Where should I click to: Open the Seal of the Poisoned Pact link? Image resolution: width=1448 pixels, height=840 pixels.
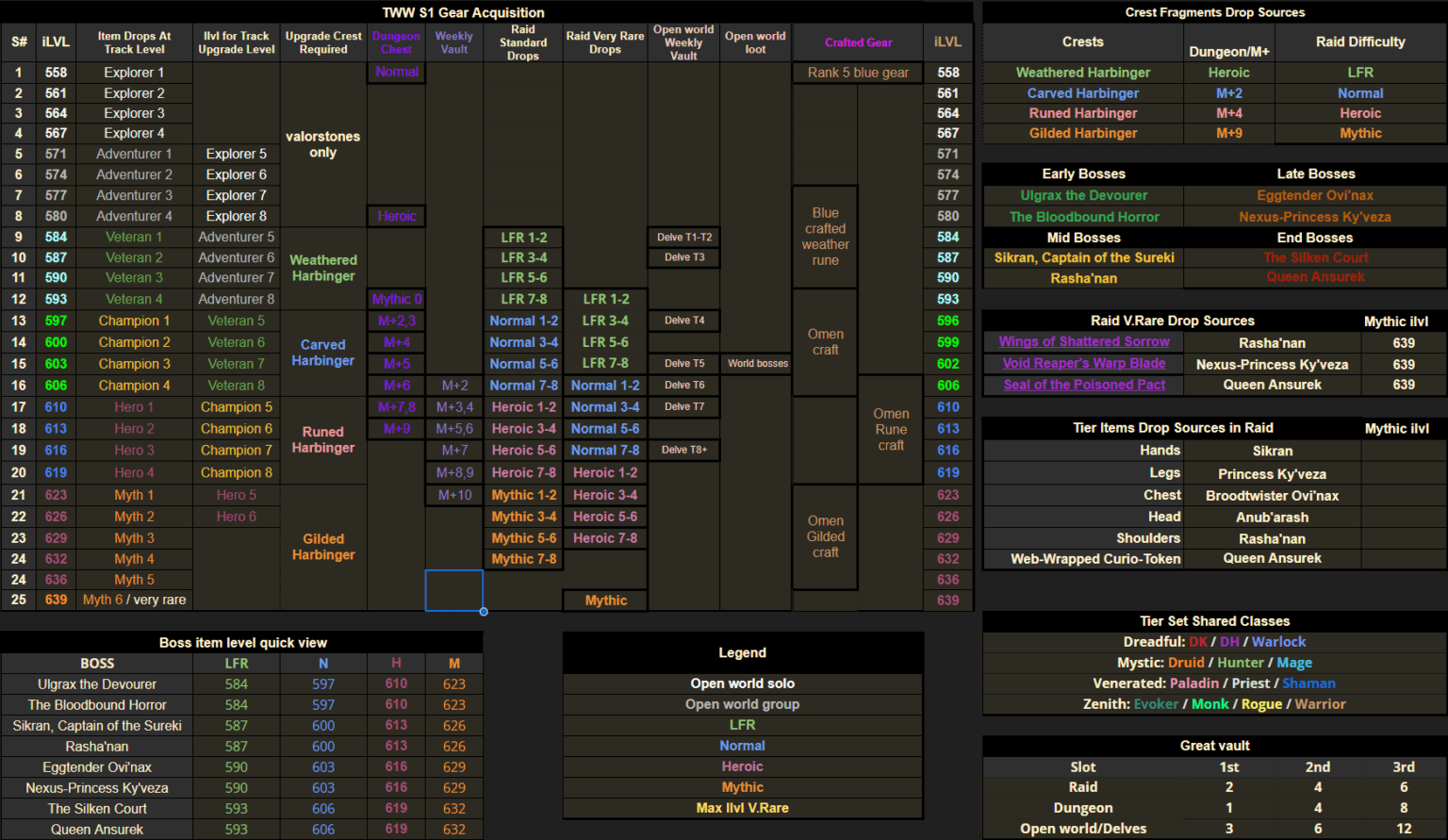(x=1083, y=385)
